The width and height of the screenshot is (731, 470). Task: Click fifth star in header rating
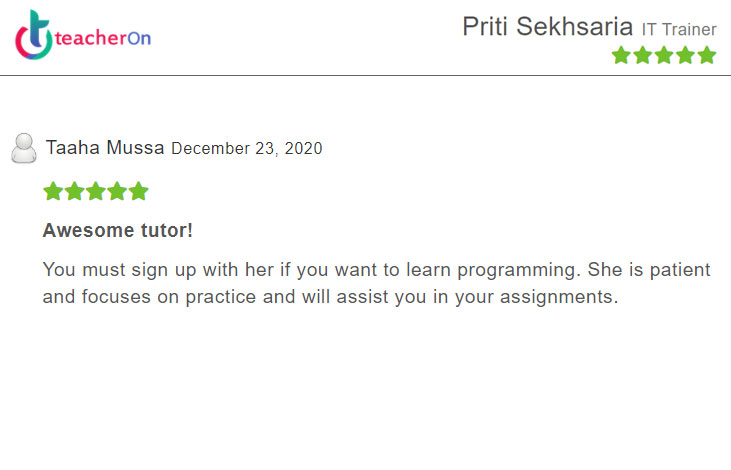[x=707, y=55]
